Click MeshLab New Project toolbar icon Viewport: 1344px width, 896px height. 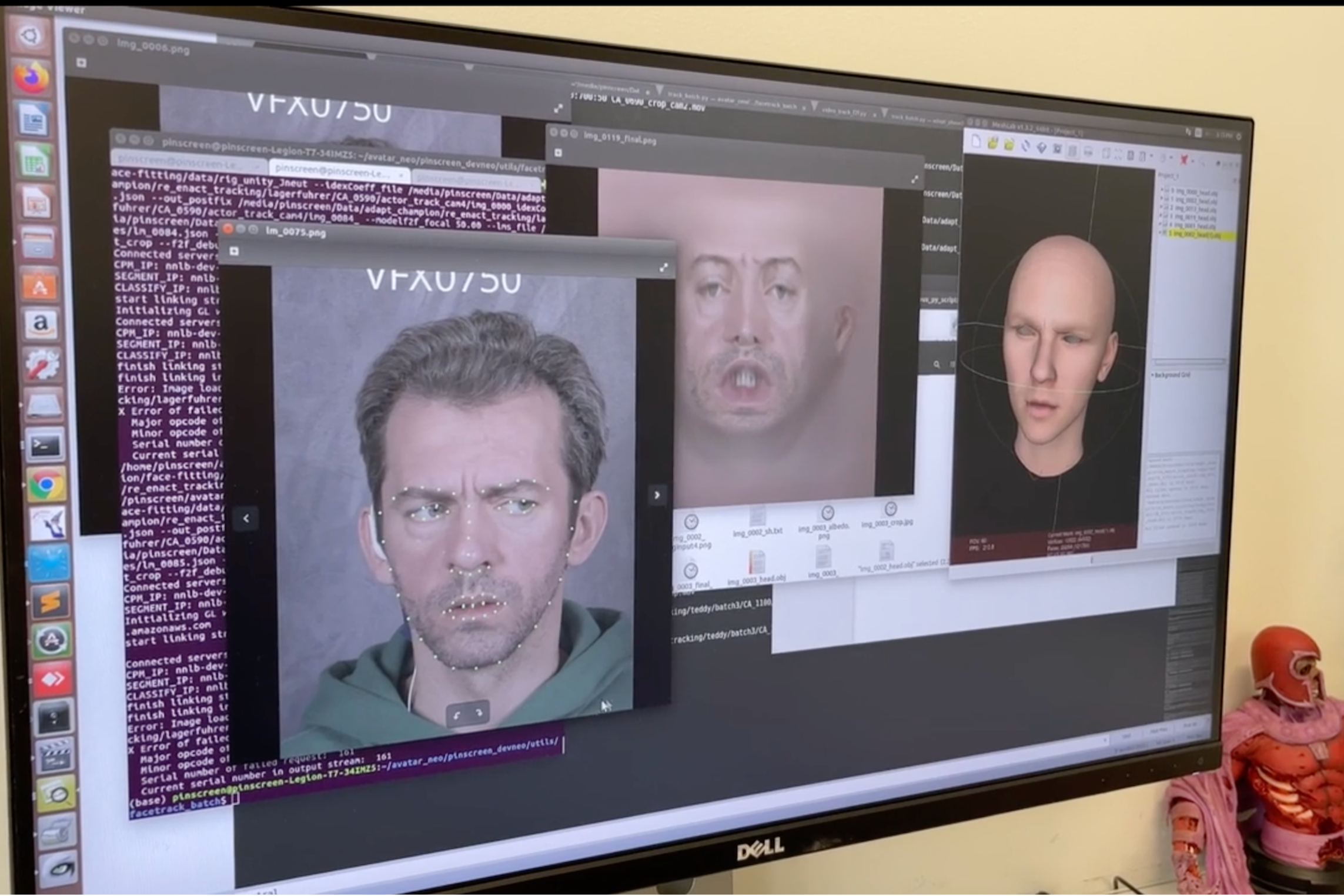[976, 142]
